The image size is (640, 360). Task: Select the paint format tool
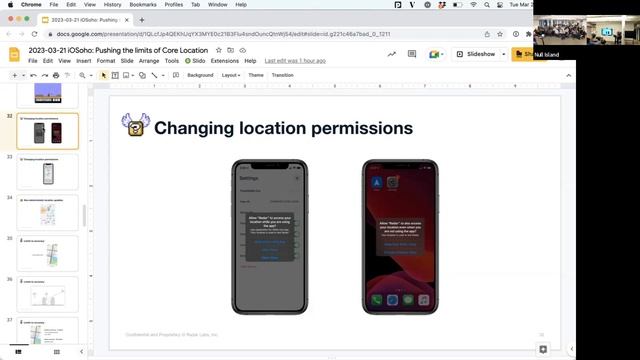point(67,75)
